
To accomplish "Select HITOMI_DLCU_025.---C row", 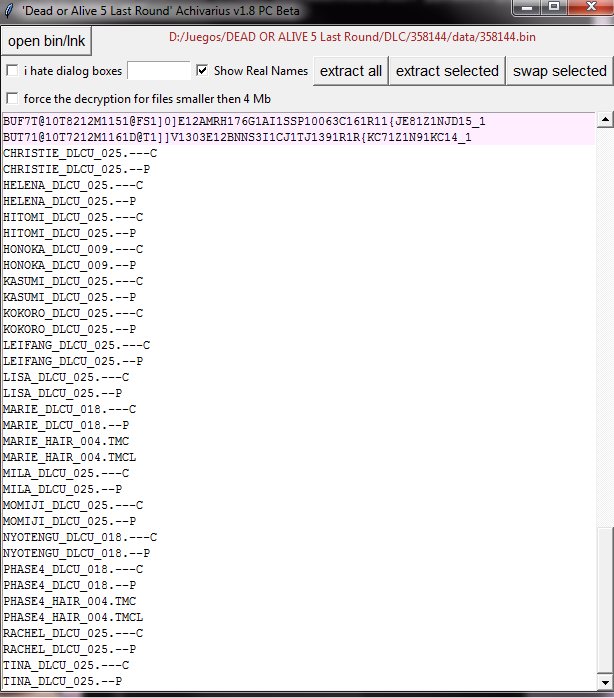I will 298,217.
